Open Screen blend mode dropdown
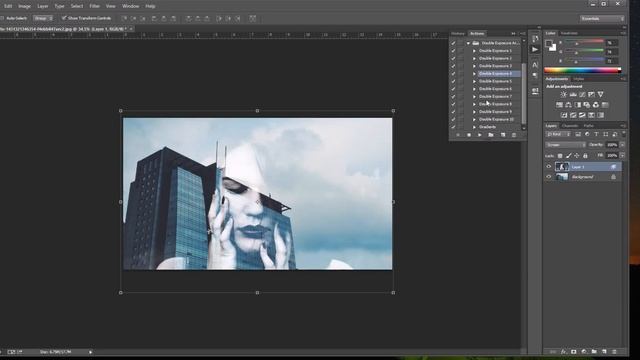 (x=565, y=145)
